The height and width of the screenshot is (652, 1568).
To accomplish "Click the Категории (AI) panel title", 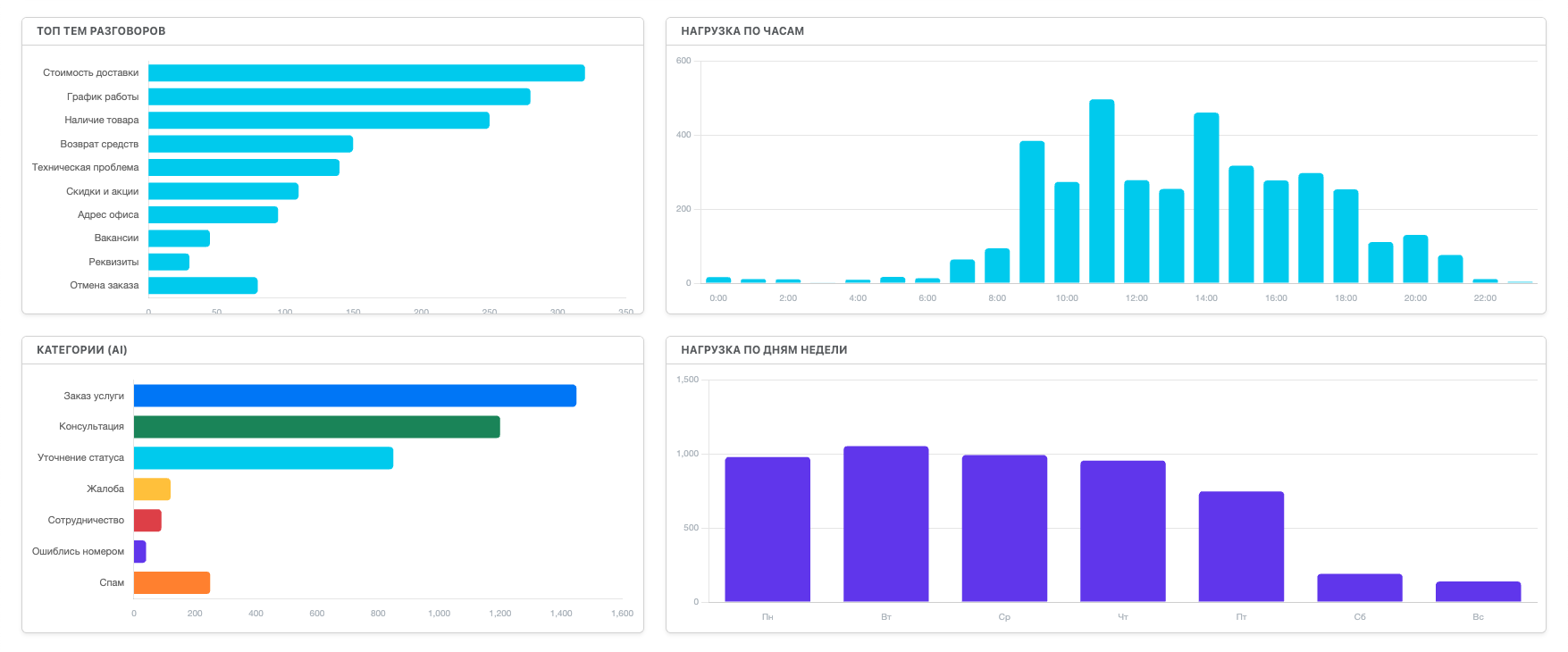I will pos(82,350).
